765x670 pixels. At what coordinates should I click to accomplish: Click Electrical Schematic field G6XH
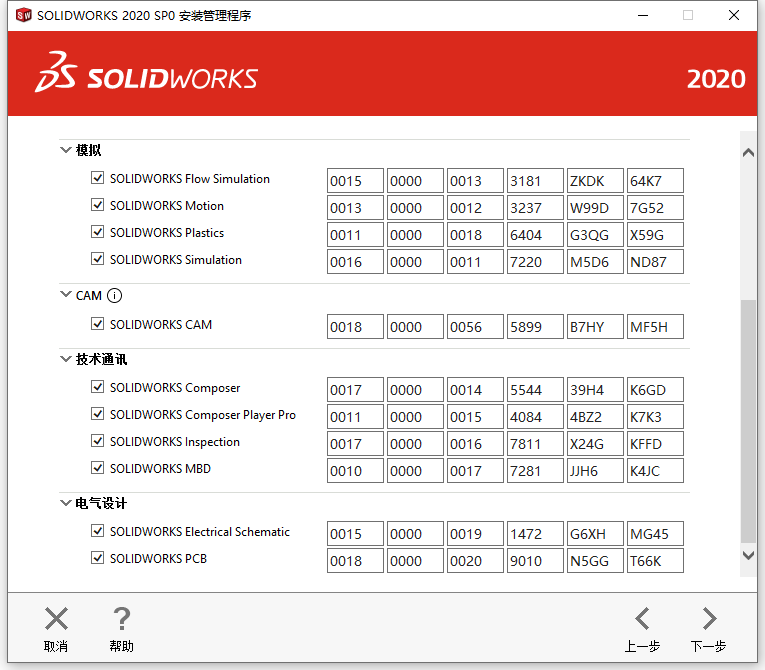tap(595, 533)
